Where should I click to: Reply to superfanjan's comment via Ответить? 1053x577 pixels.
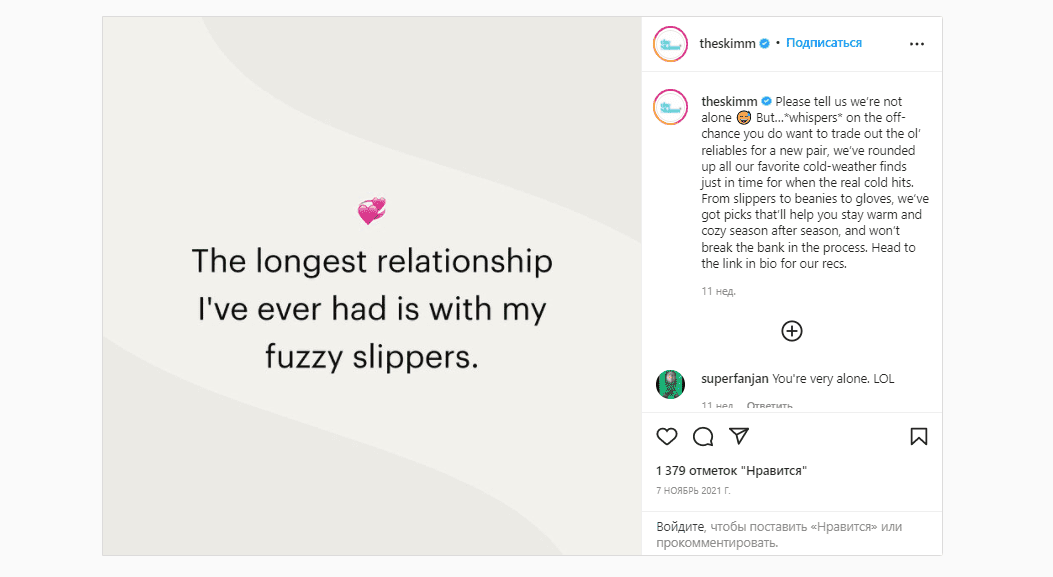pos(770,406)
